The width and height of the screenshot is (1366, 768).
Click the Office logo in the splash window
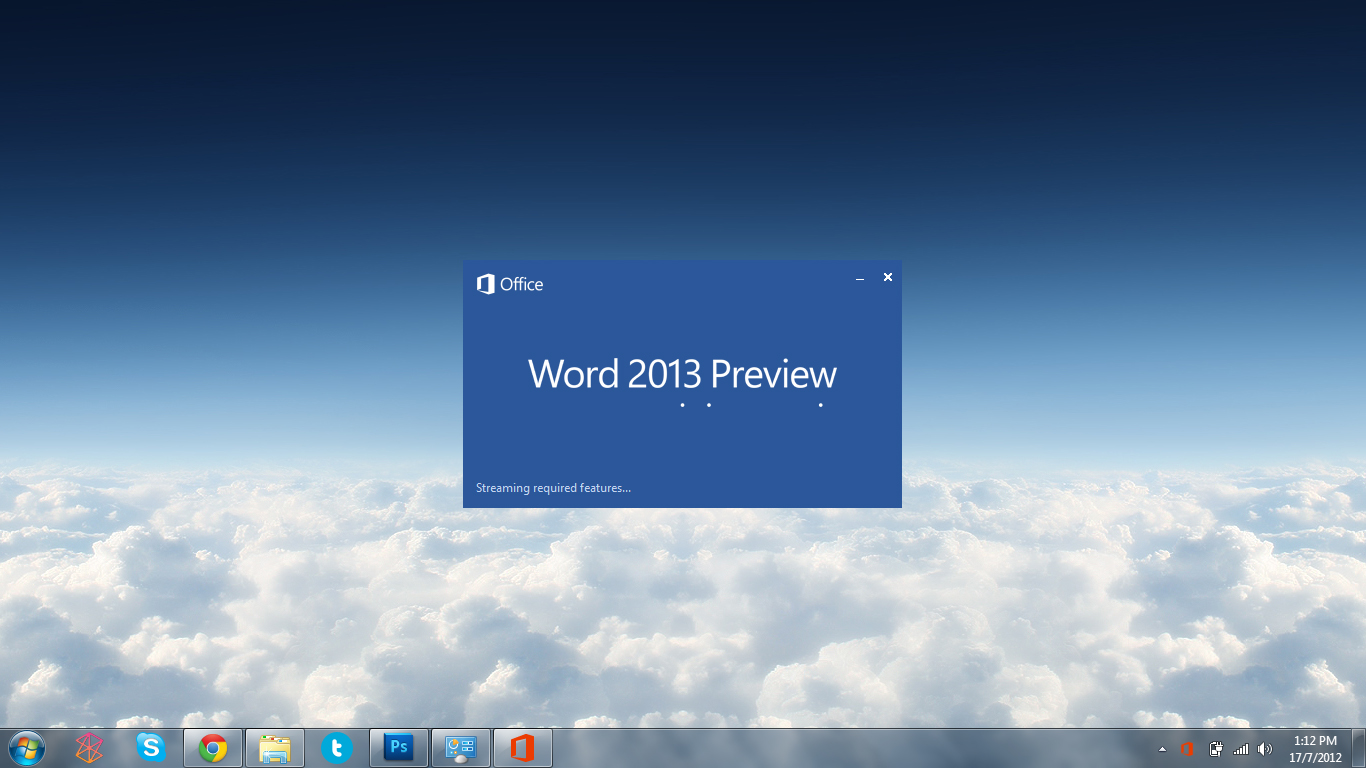[x=510, y=284]
